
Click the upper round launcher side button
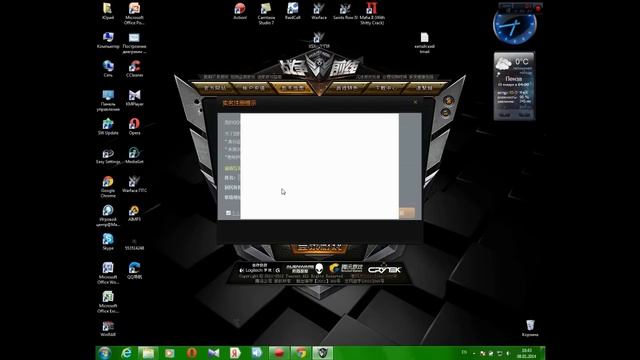point(448,100)
